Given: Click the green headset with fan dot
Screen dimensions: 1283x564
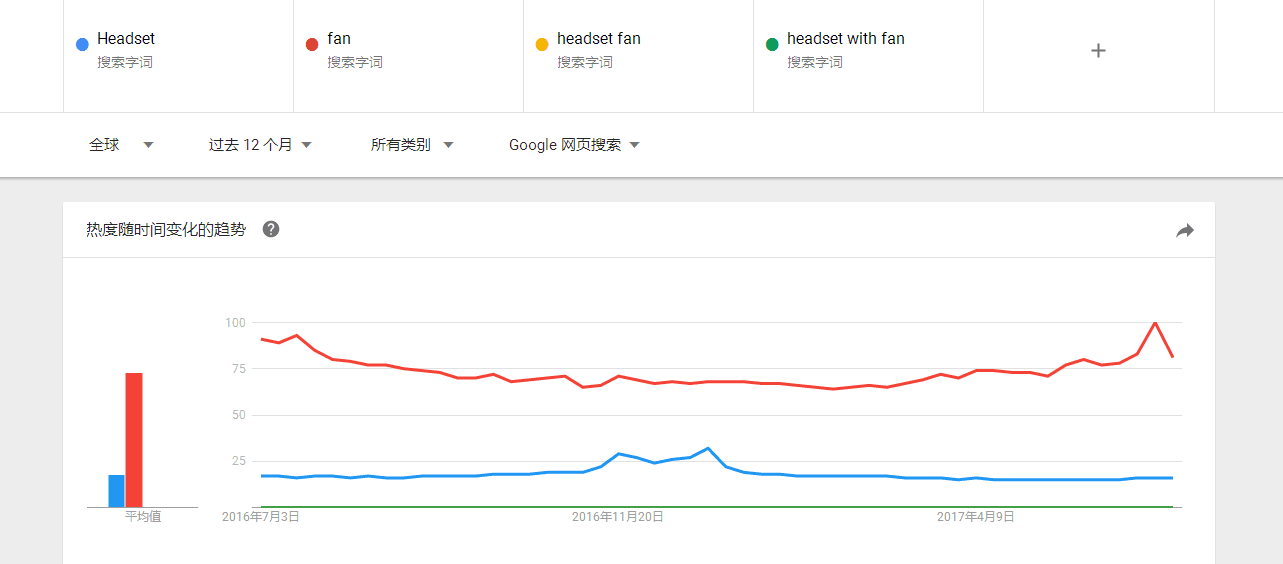Looking at the screenshot, I should pyautogui.click(x=772, y=44).
